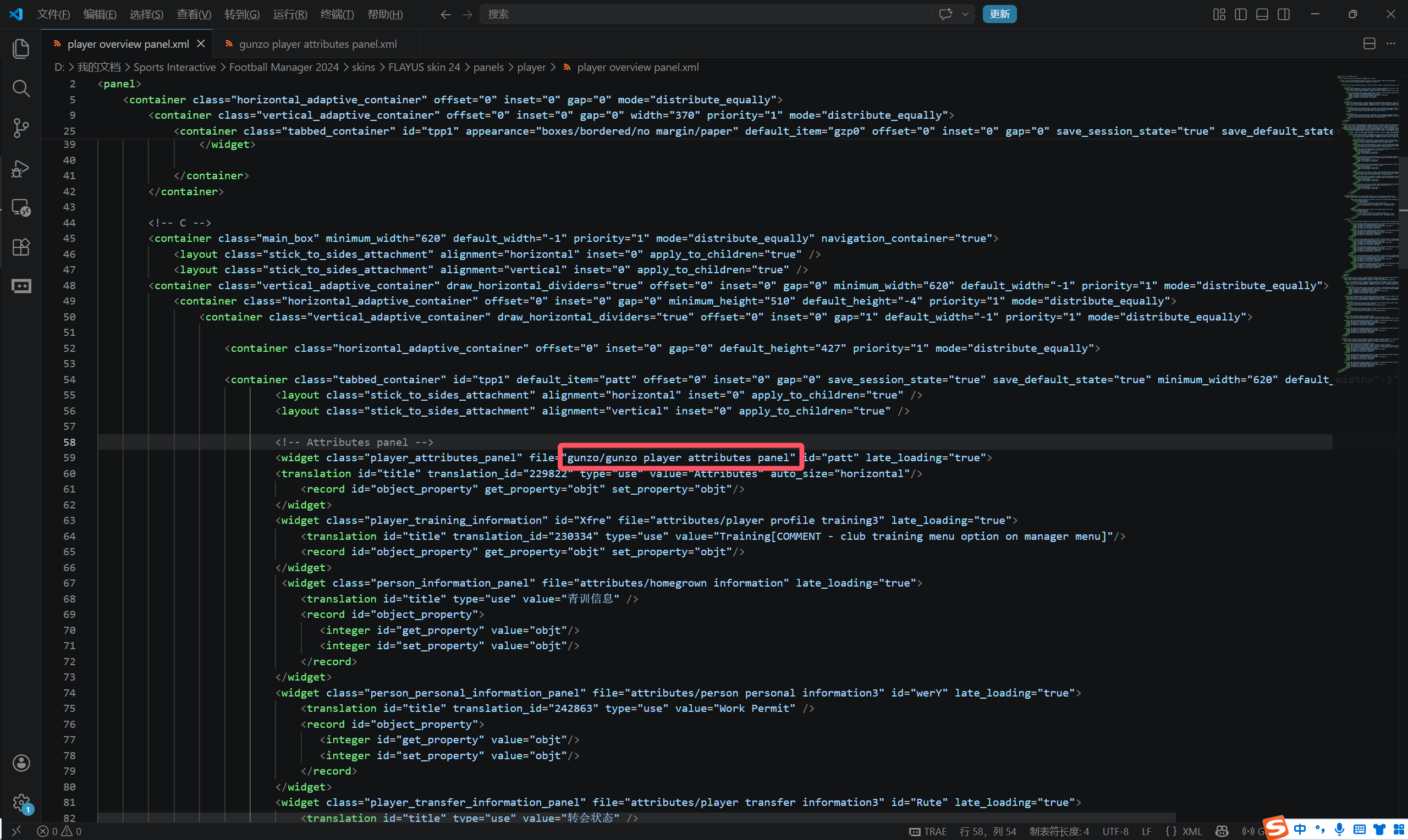This screenshot has width=1408, height=840.
Task: Toggle the primary side bar visibility
Action: [x=1240, y=14]
